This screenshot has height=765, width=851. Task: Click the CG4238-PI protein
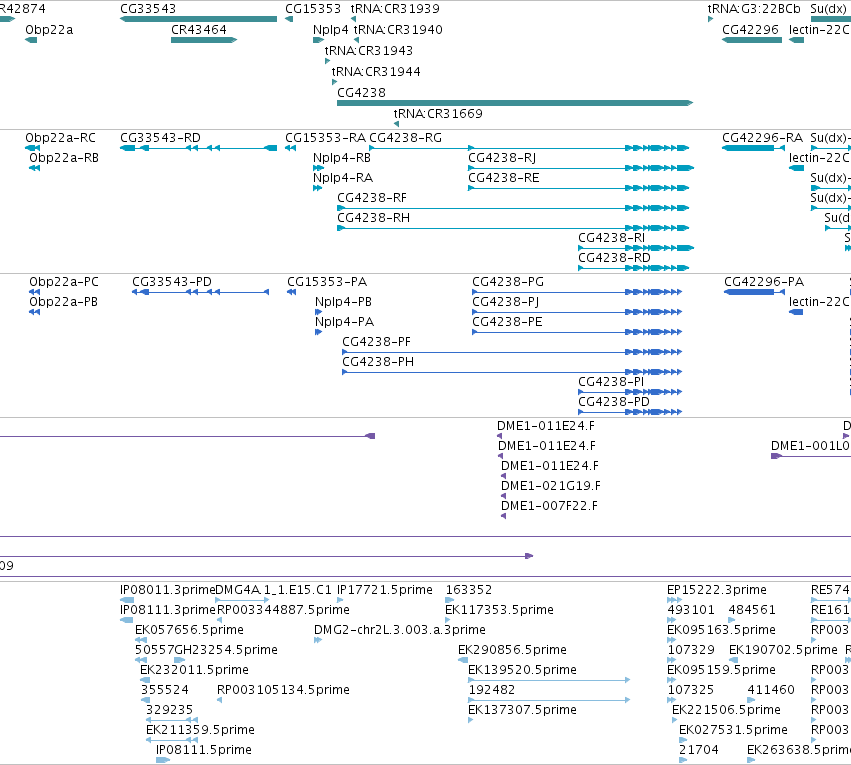[x=630, y=392]
